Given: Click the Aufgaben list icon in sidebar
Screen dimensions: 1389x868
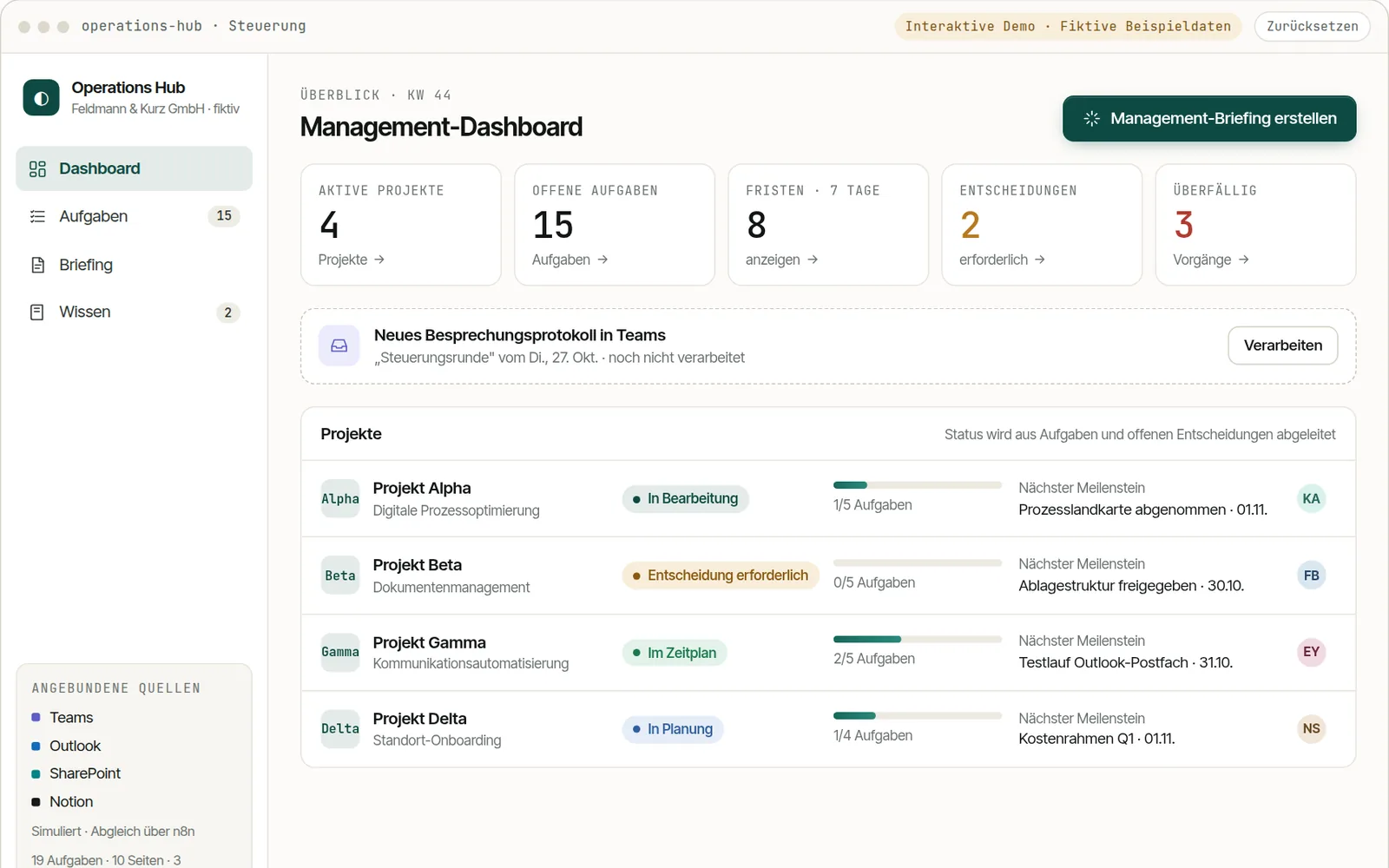Looking at the screenshot, I should click(37, 216).
